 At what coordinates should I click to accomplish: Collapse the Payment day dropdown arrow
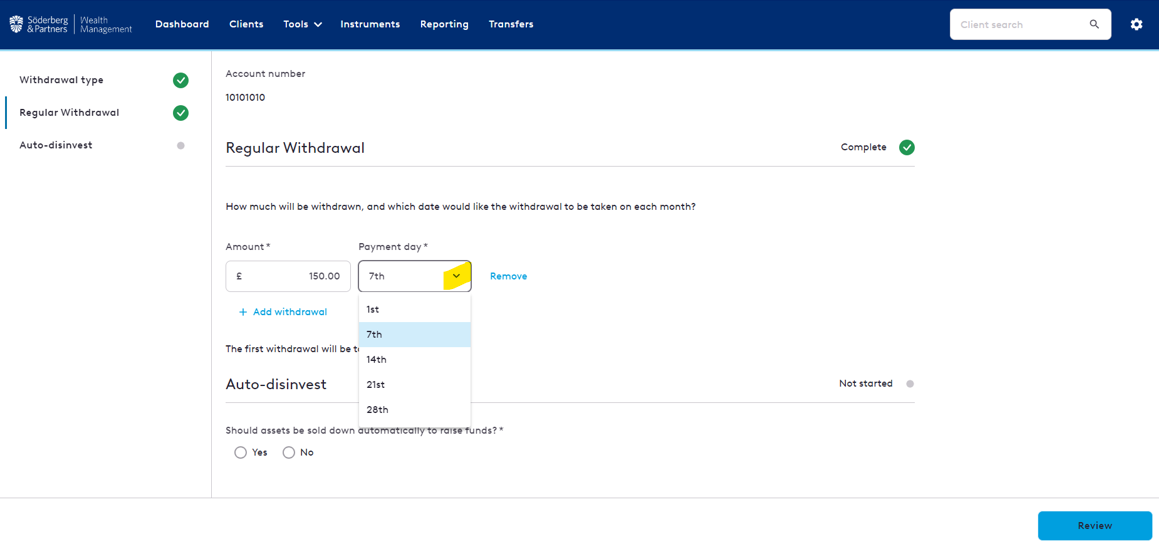[457, 276]
